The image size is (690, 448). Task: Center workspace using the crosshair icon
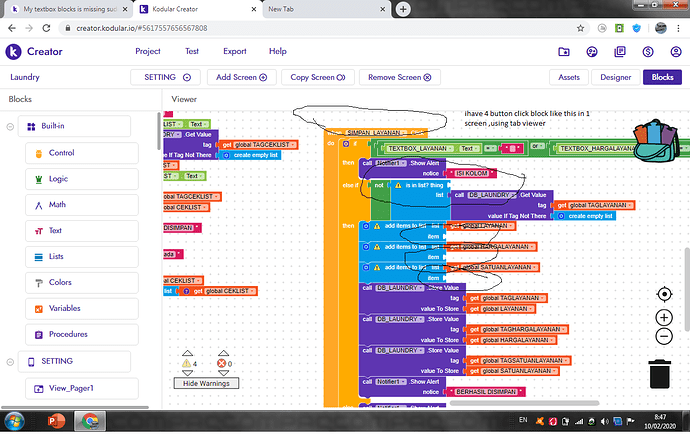[x=664, y=294]
